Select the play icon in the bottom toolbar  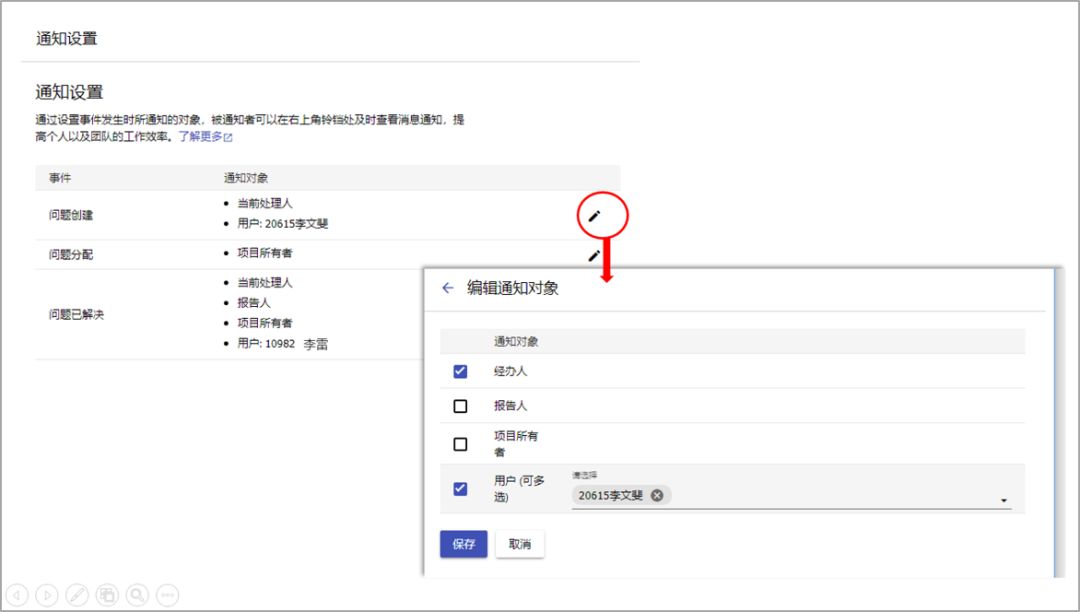pyautogui.click(x=47, y=594)
